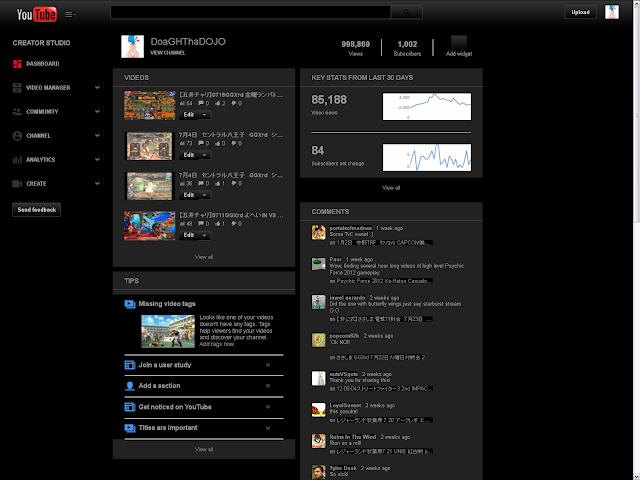Screen dimensions: 640x480
Task: Click the Join a user study icon
Action: 130,365
